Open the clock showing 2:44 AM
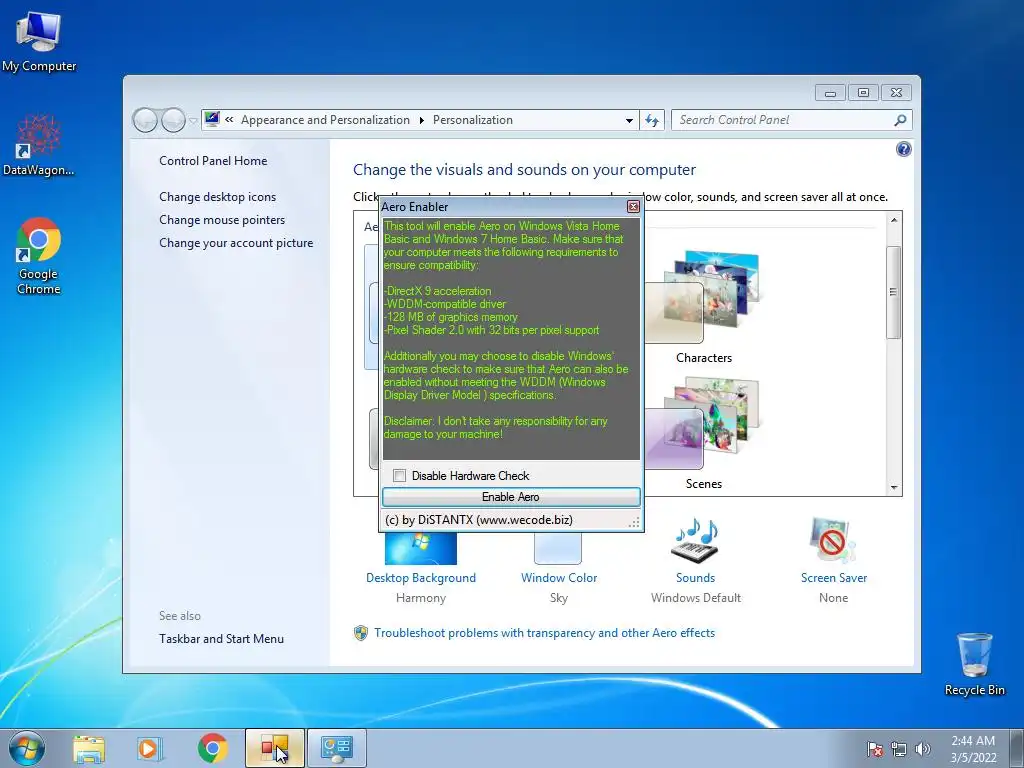The height and width of the screenshot is (768, 1024). tap(973, 749)
